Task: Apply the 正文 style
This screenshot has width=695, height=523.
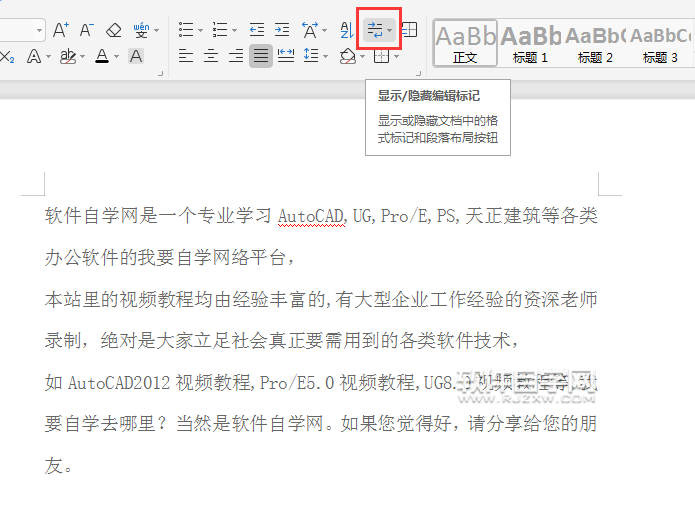Action: pyautogui.click(x=465, y=43)
